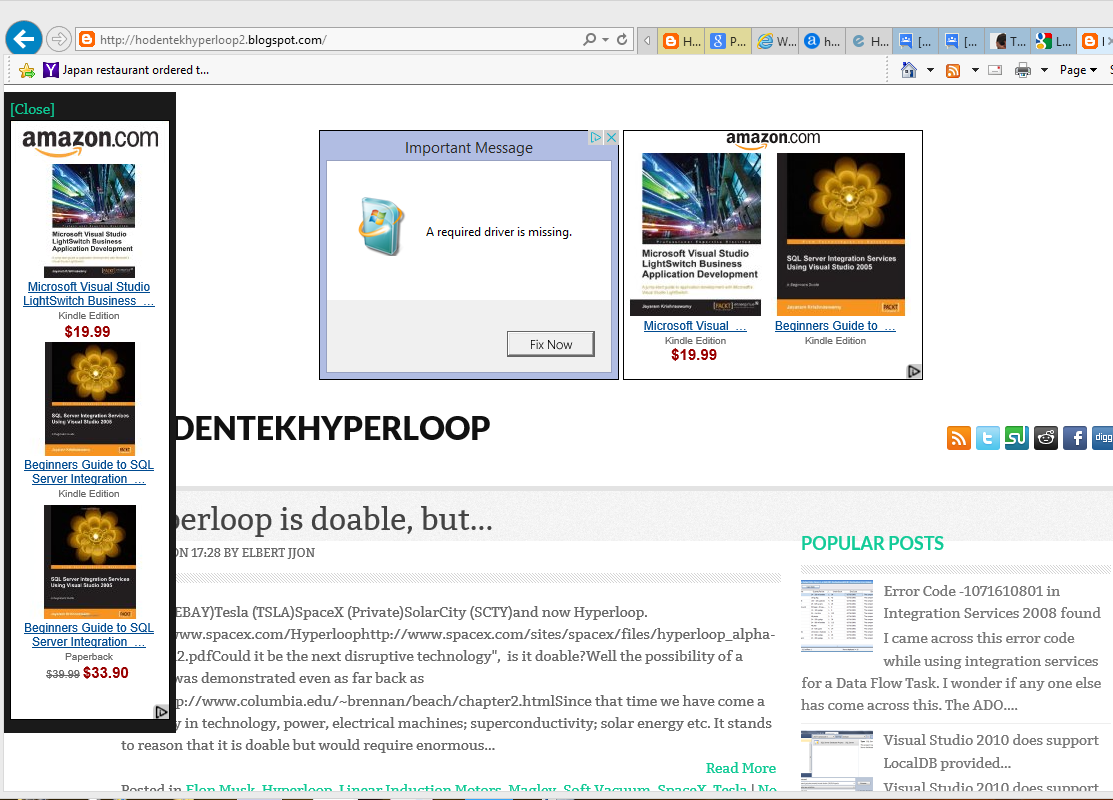Click the $19.99 price in sidebar ad
1113x800 pixels.
[x=87, y=331]
